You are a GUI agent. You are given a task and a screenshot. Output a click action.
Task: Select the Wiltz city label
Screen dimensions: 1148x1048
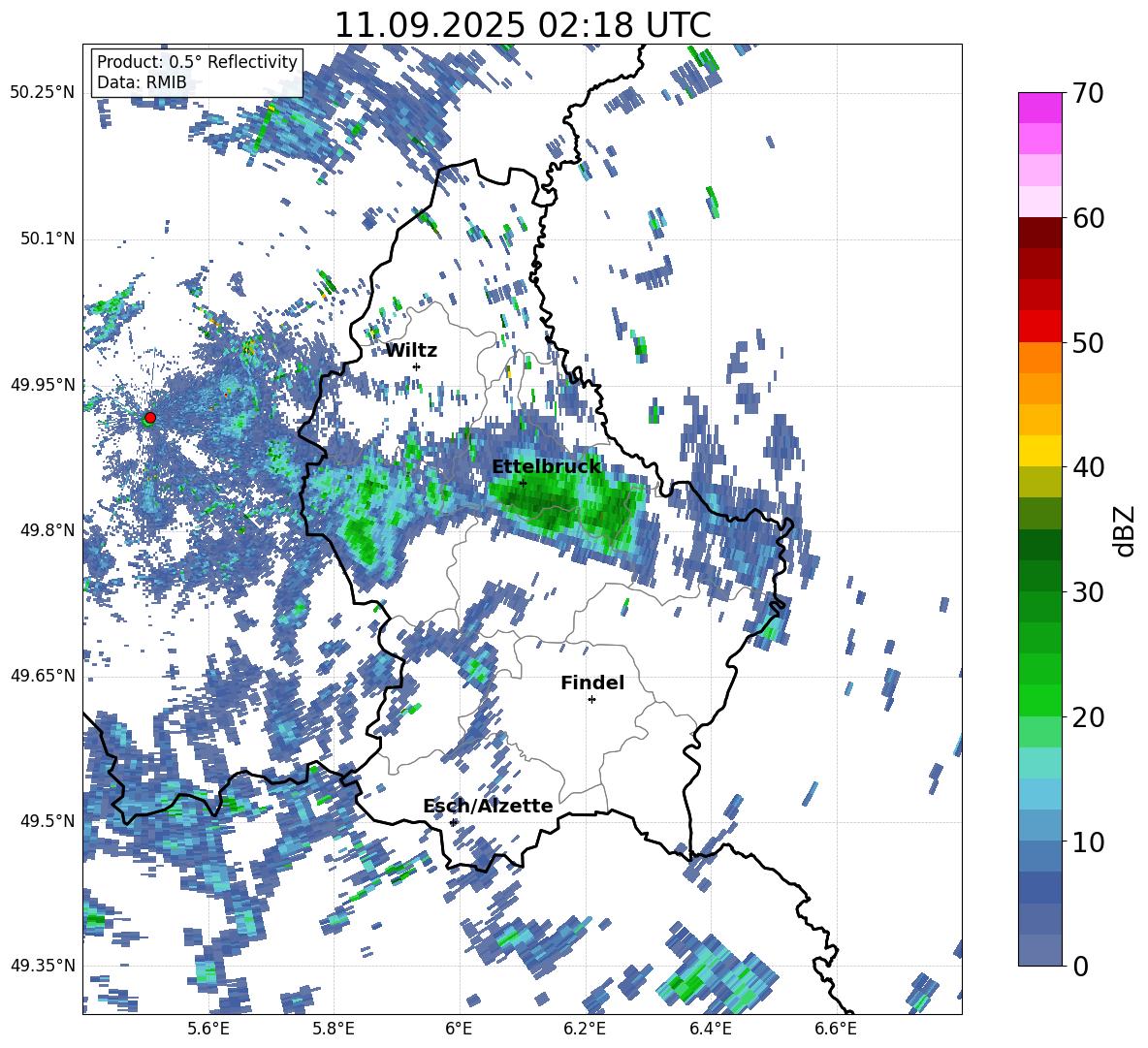tap(411, 351)
